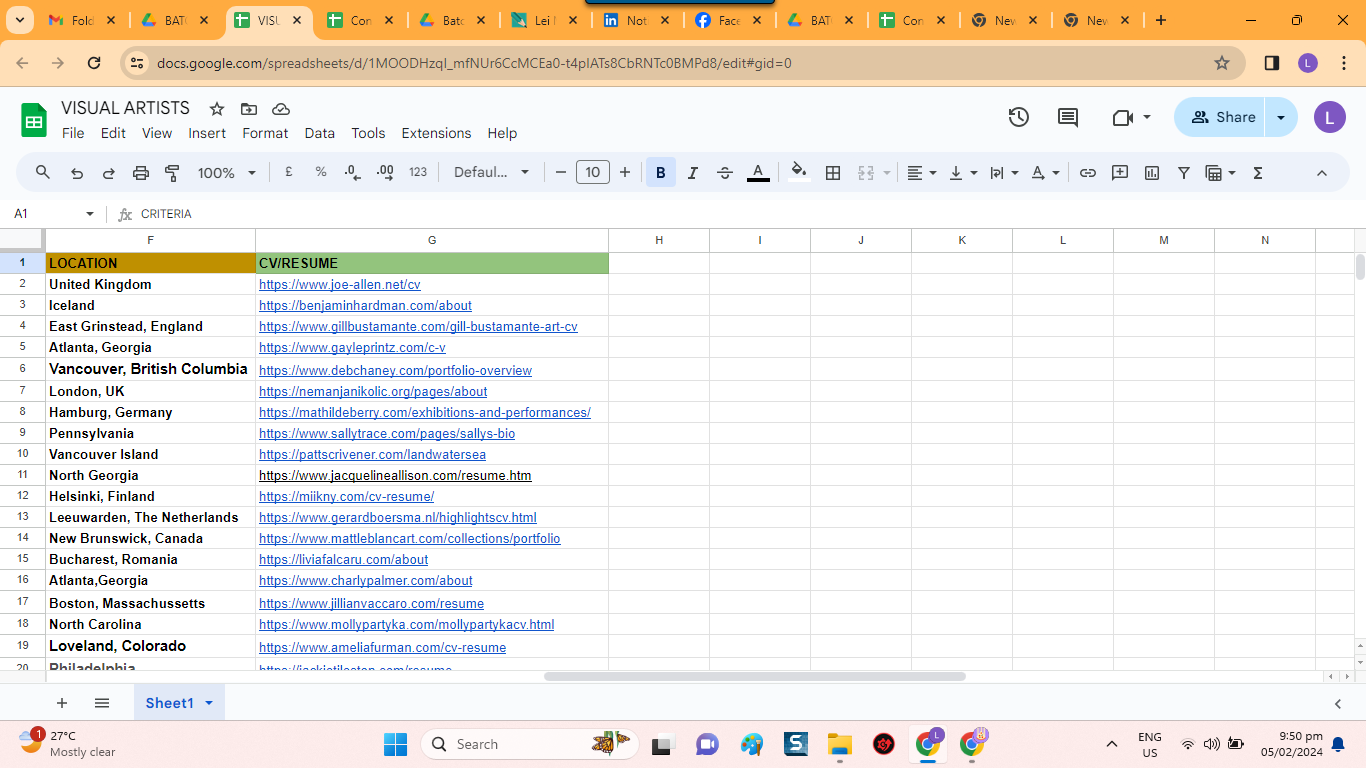Viewport: 1366px width, 768px height.
Task: Open the all sheets list
Action: coord(102,703)
